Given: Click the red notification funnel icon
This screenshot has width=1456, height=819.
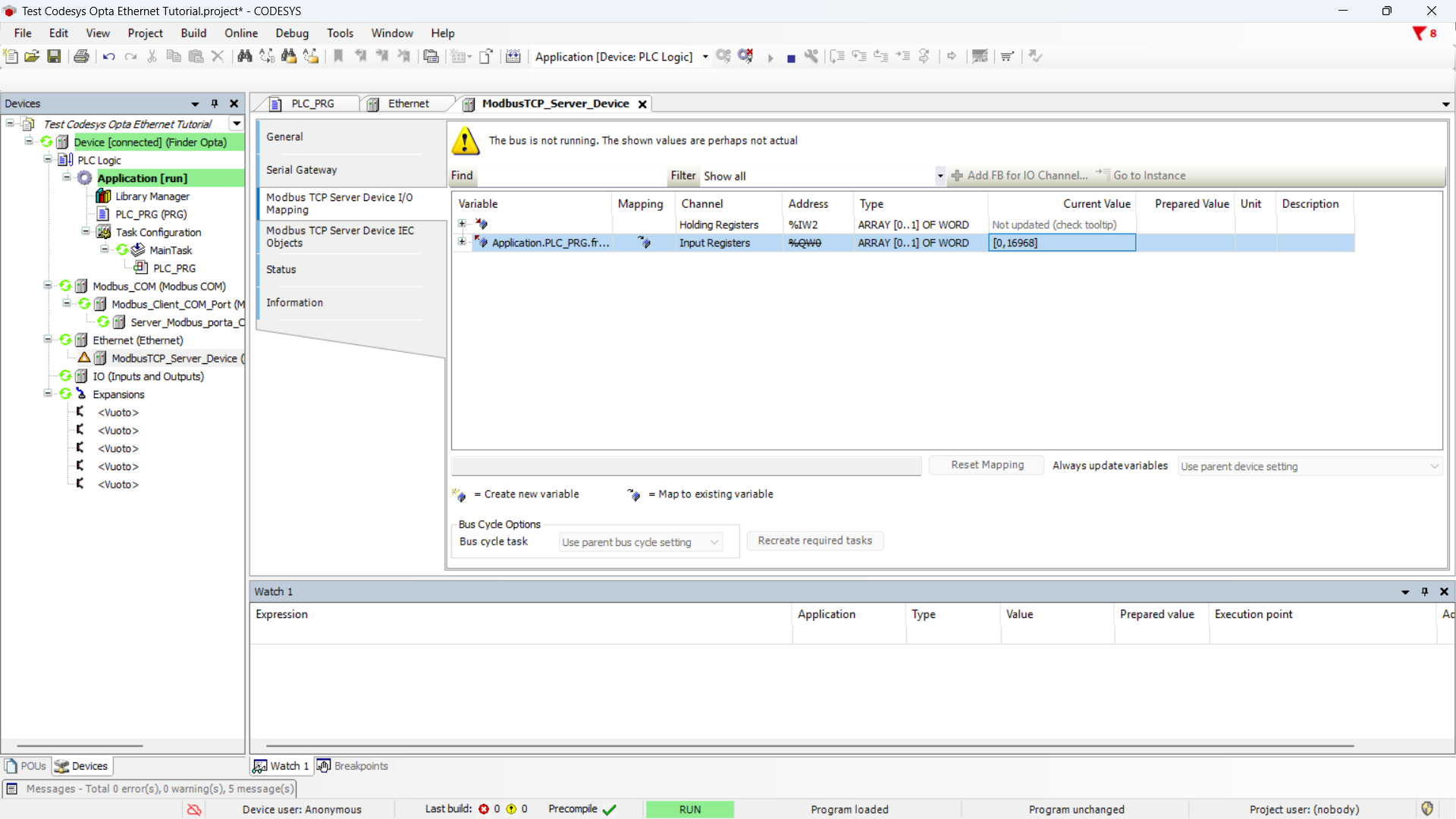Looking at the screenshot, I should click(x=1419, y=33).
